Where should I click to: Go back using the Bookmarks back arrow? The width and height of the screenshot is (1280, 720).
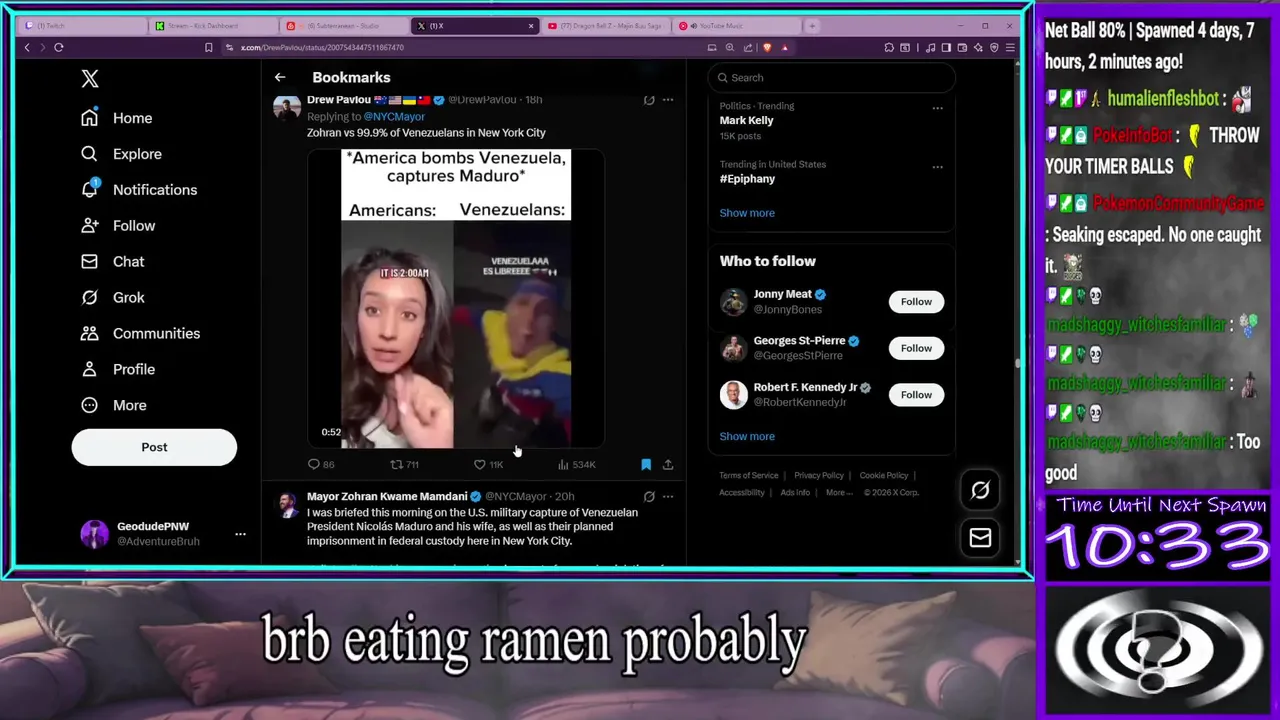(x=280, y=77)
